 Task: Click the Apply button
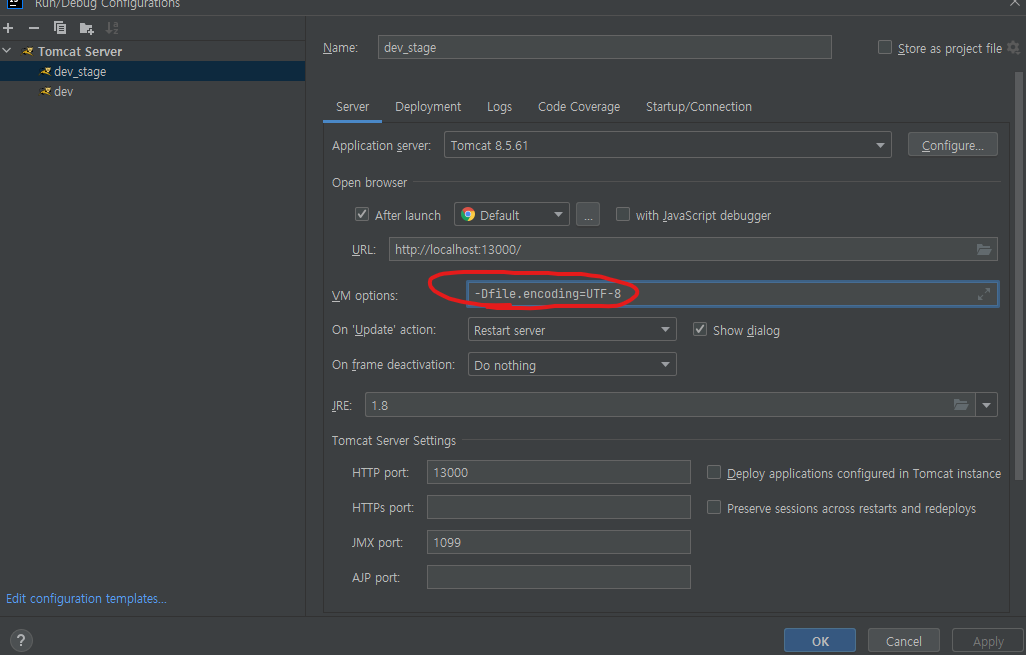pyautogui.click(x=987, y=641)
